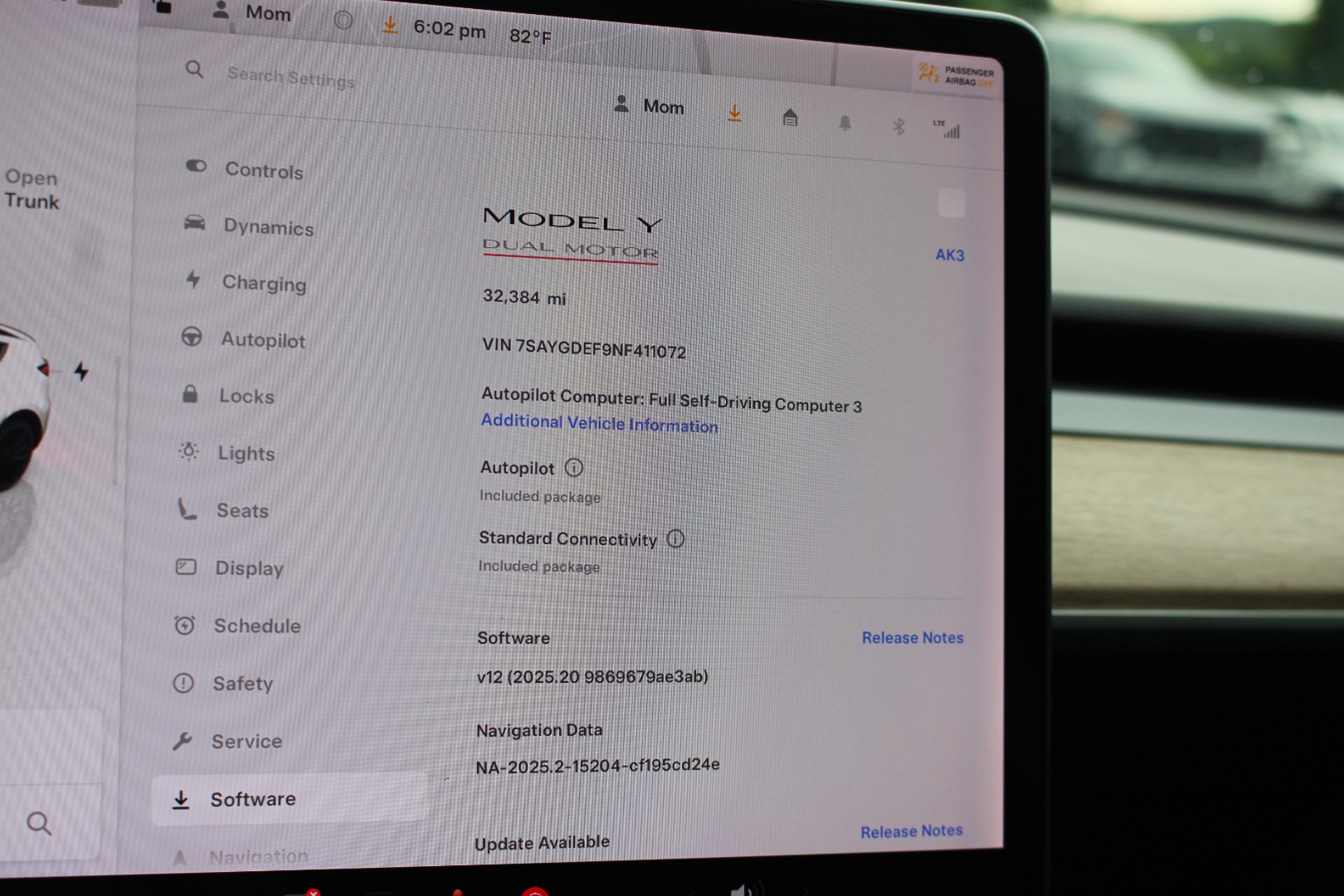1344x896 pixels.
Task: Tap the AK3 link
Action: pos(950,255)
